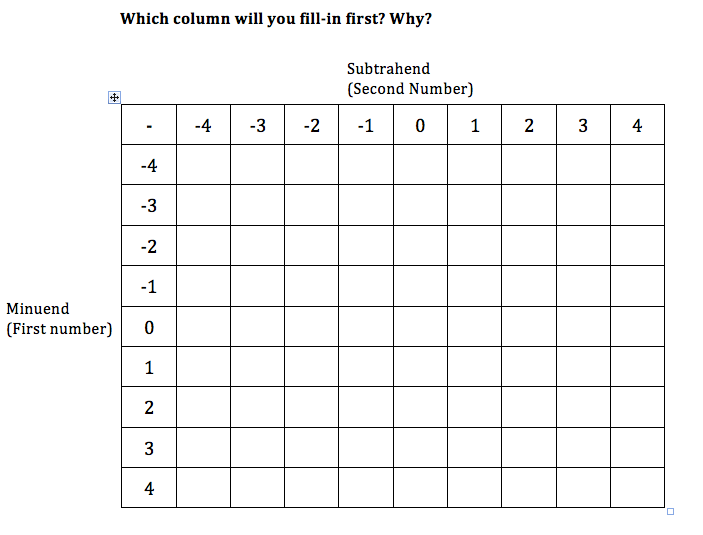The height and width of the screenshot is (535, 703).
Task: Click the '(First number)' text
Action: pyautogui.click(x=59, y=328)
